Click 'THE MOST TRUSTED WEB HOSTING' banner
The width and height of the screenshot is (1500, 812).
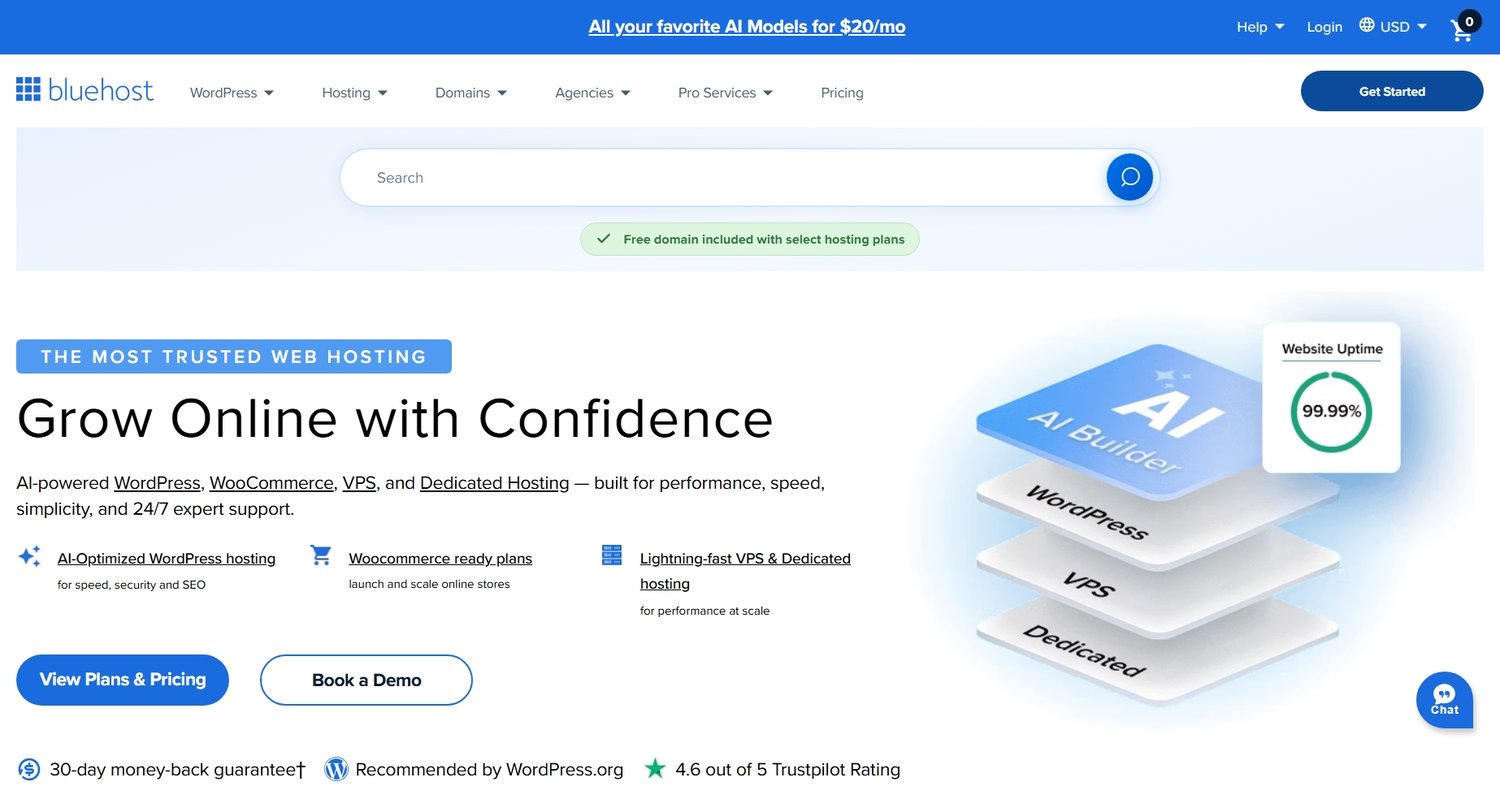pos(234,357)
